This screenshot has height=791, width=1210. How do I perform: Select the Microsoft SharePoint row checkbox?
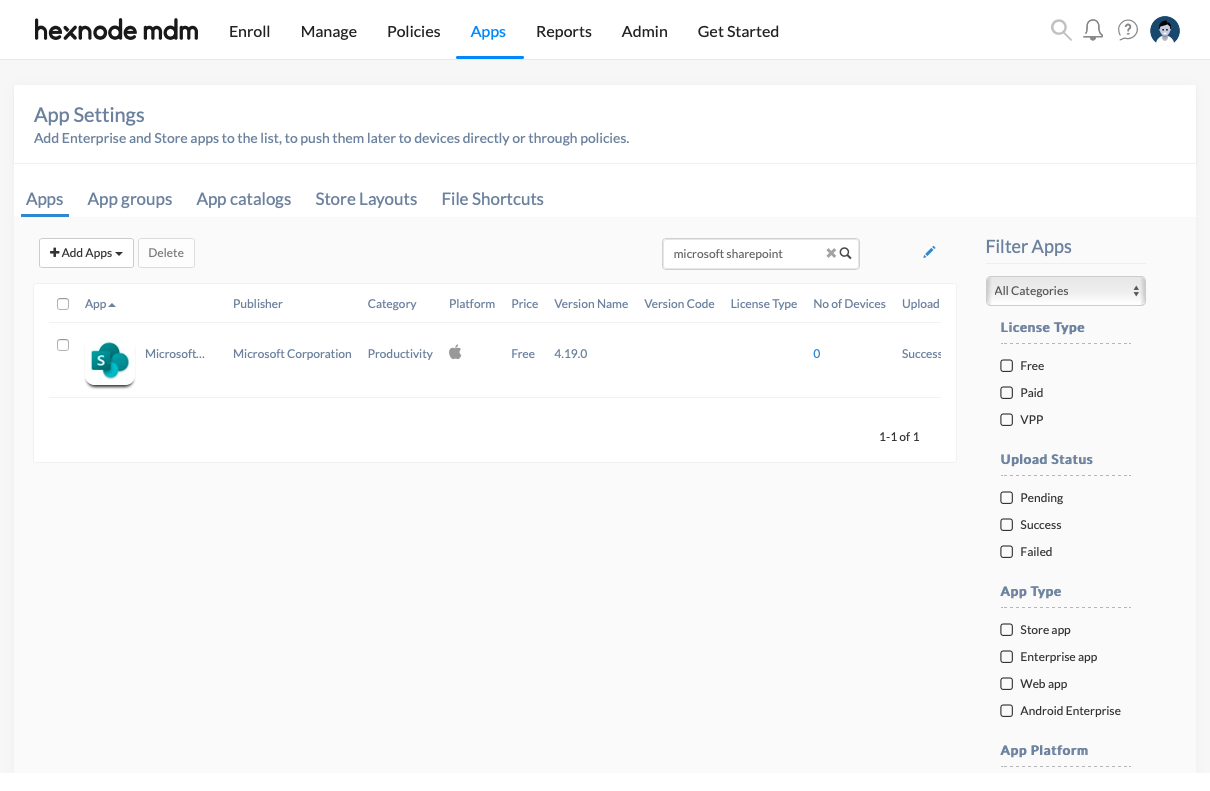pyautogui.click(x=63, y=345)
